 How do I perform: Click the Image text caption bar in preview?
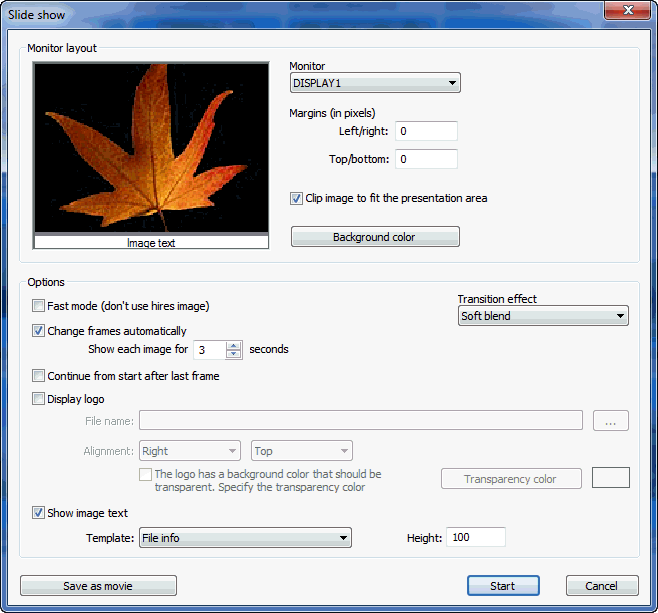click(x=151, y=243)
